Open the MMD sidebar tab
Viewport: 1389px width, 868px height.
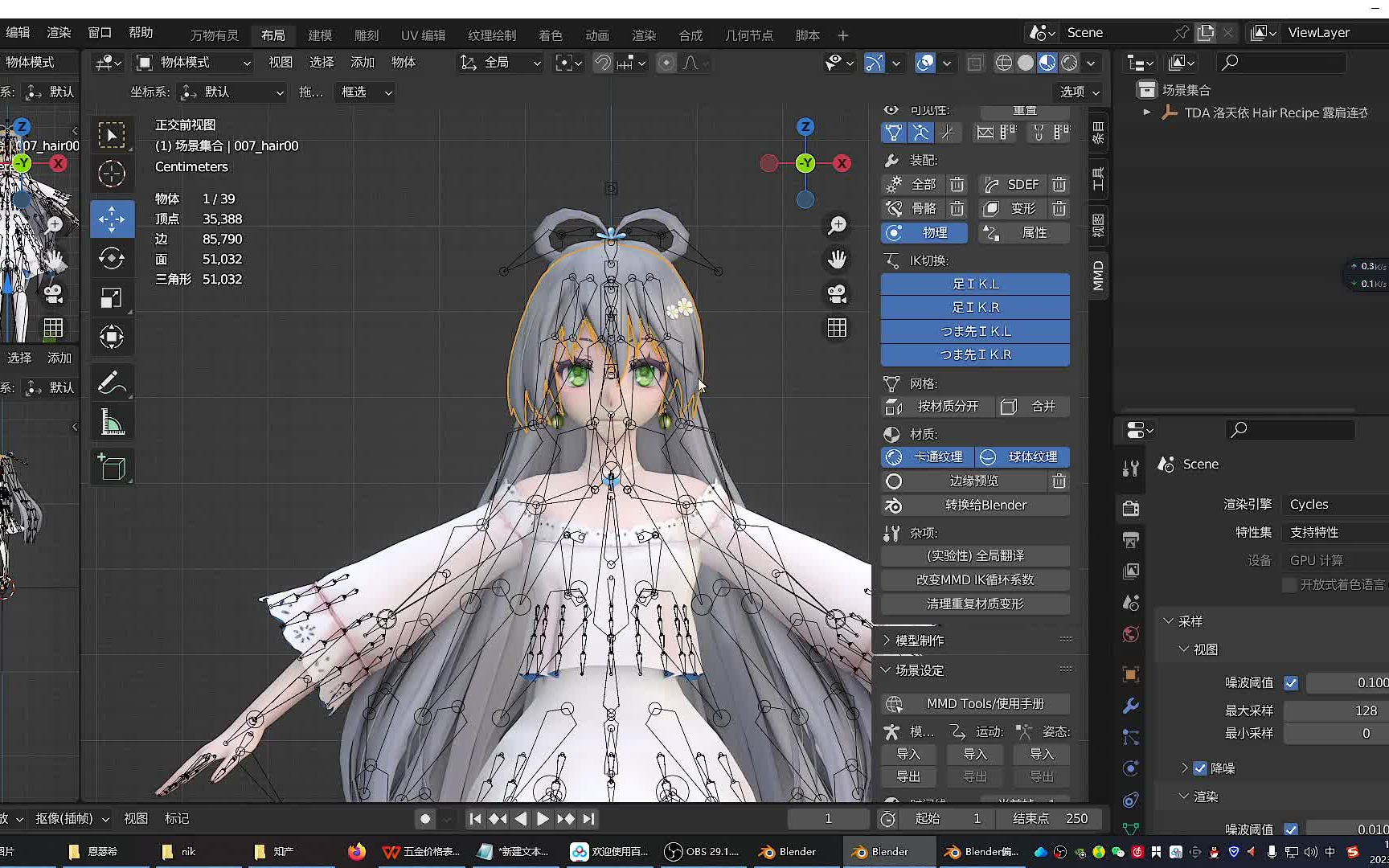(x=1098, y=276)
